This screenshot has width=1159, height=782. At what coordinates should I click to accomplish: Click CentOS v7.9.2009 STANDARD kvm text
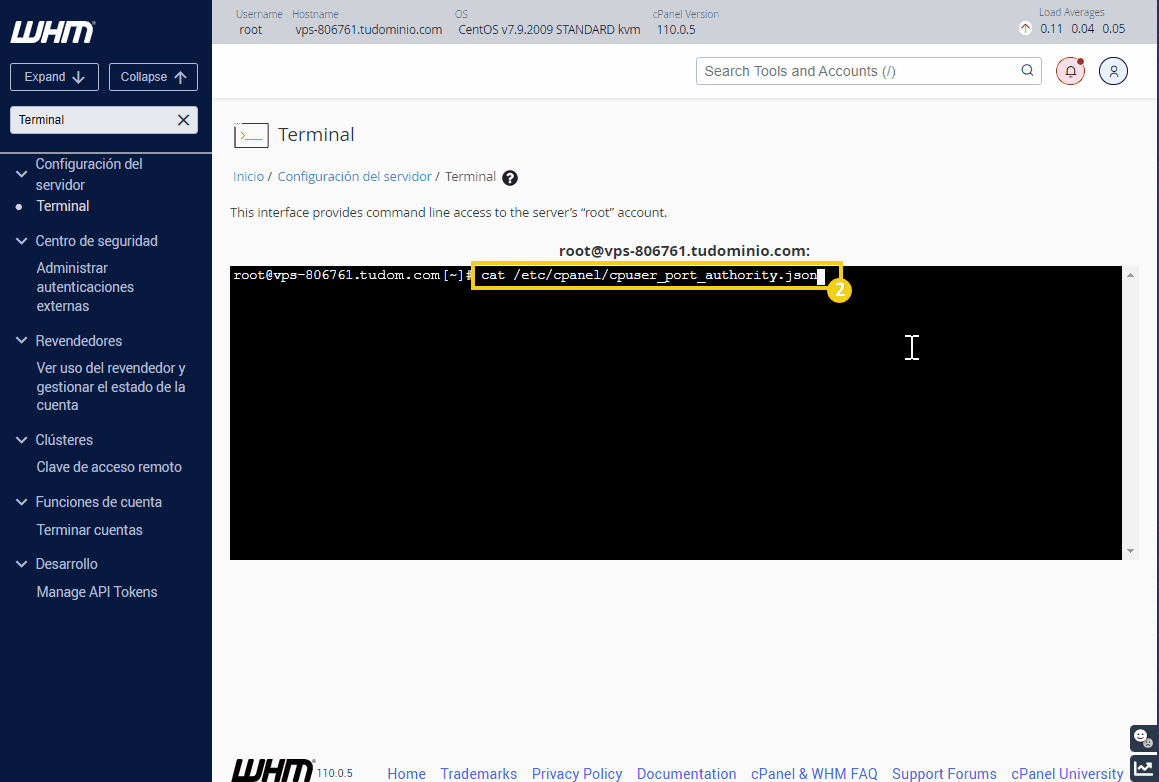tap(549, 30)
